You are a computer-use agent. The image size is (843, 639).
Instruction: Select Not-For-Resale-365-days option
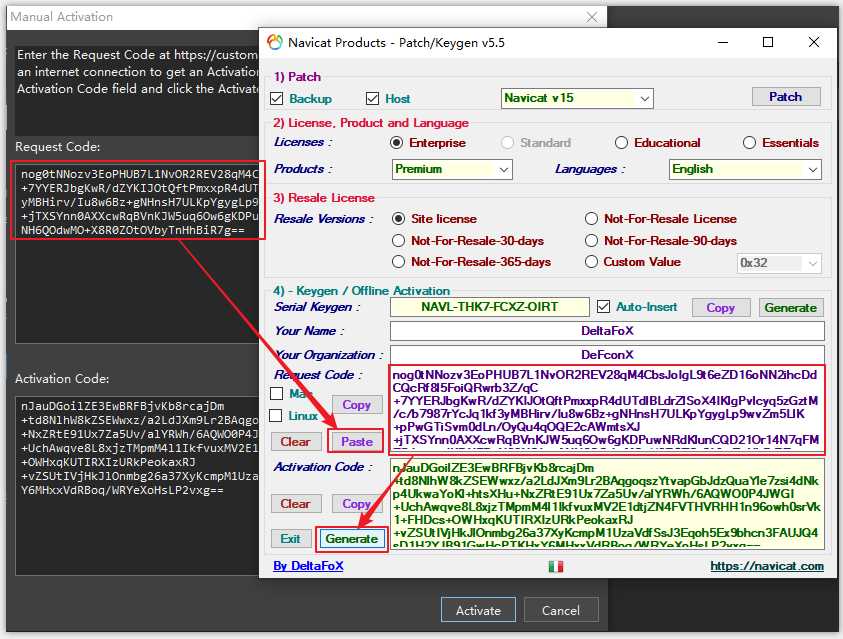tap(398, 262)
